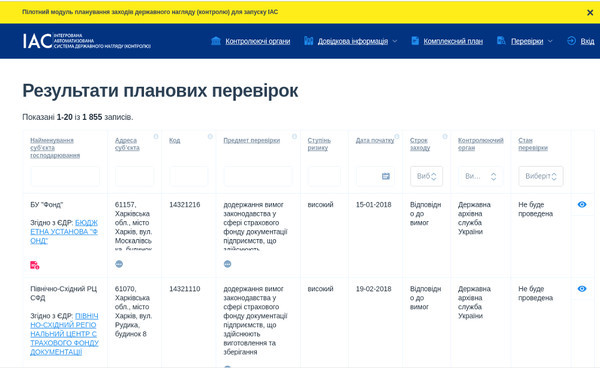Select code cell 14321216

click(184, 205)
